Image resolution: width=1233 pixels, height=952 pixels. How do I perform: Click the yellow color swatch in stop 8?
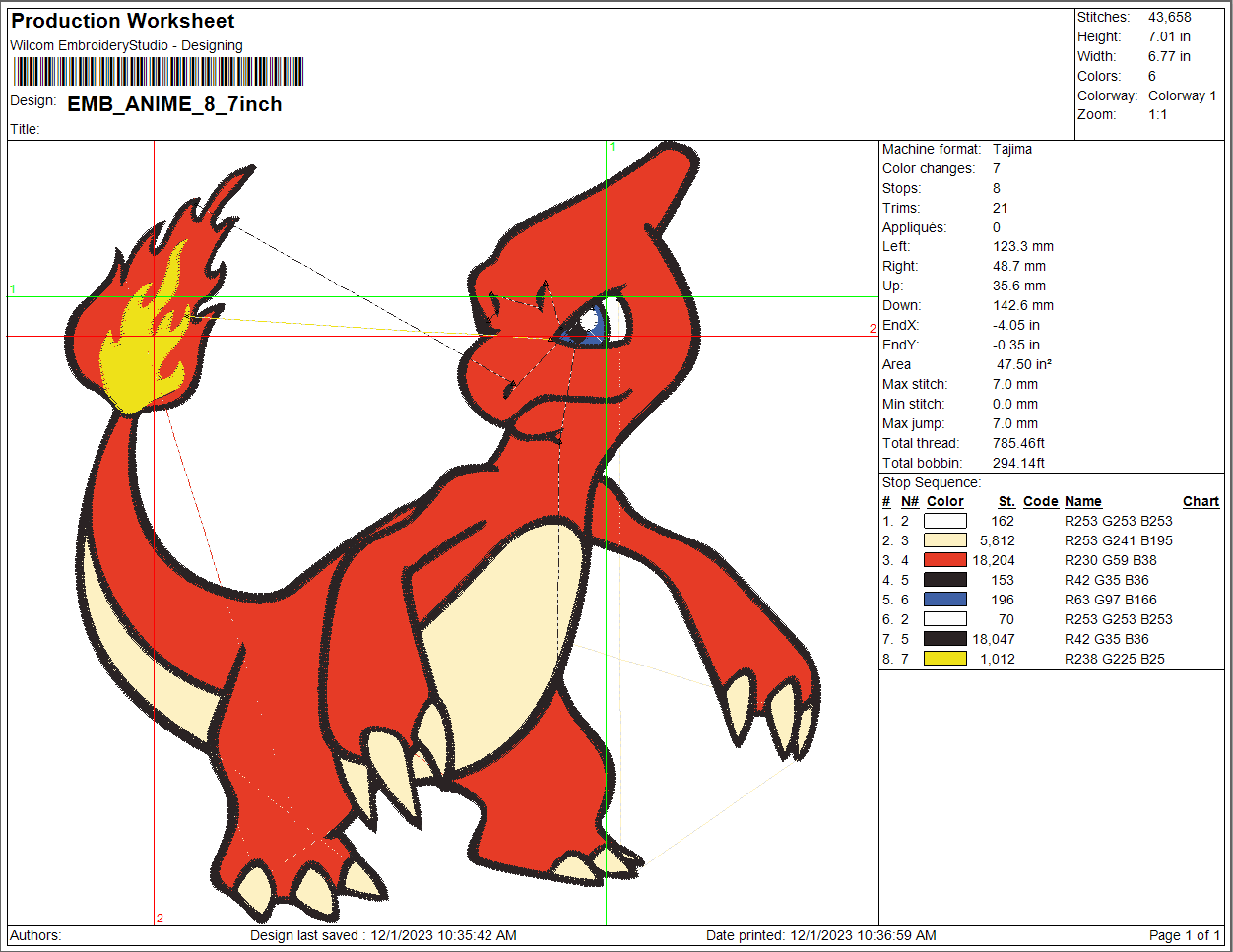click(x=944, y=659)
